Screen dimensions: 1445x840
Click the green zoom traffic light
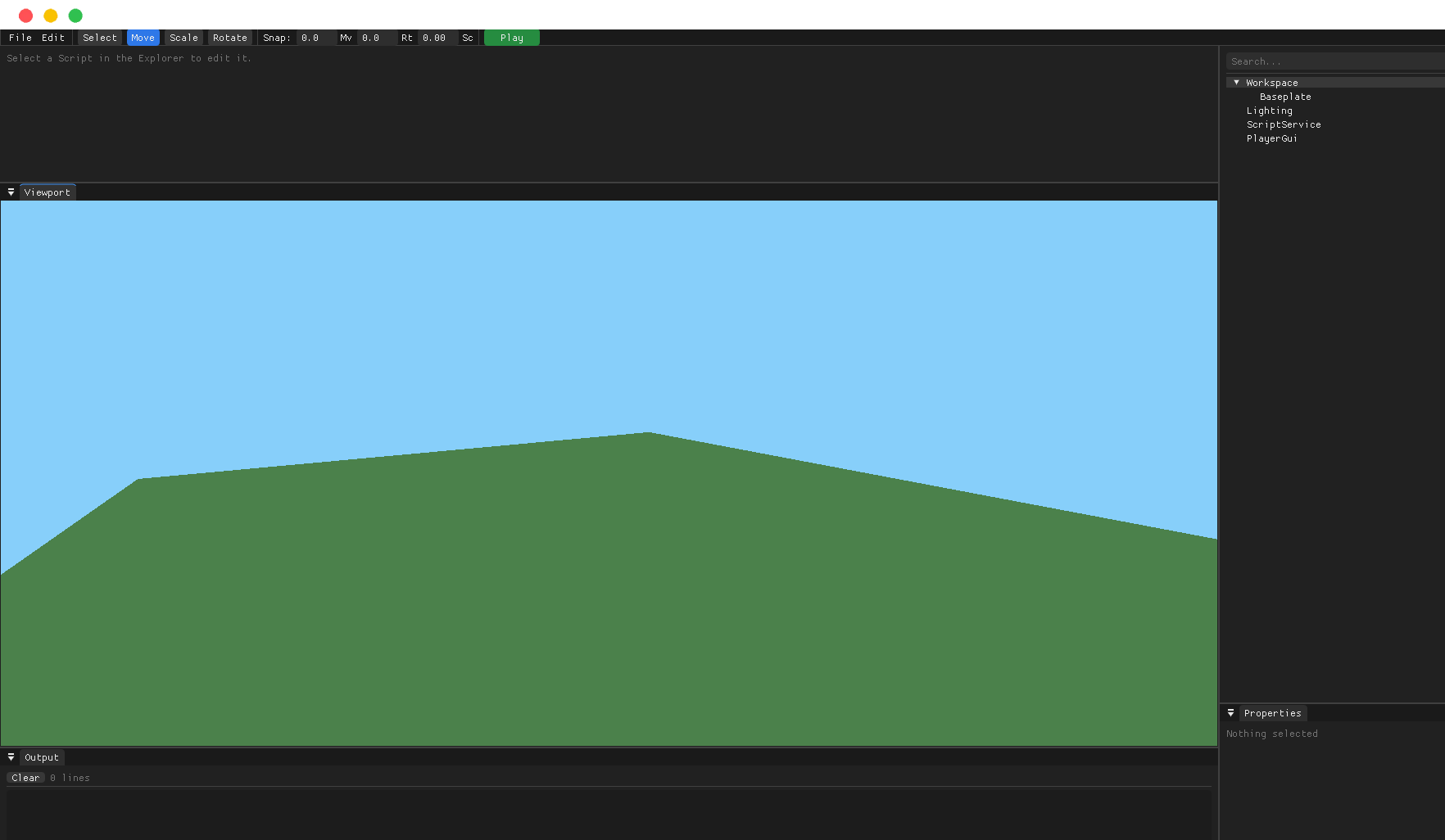(75, 15)
